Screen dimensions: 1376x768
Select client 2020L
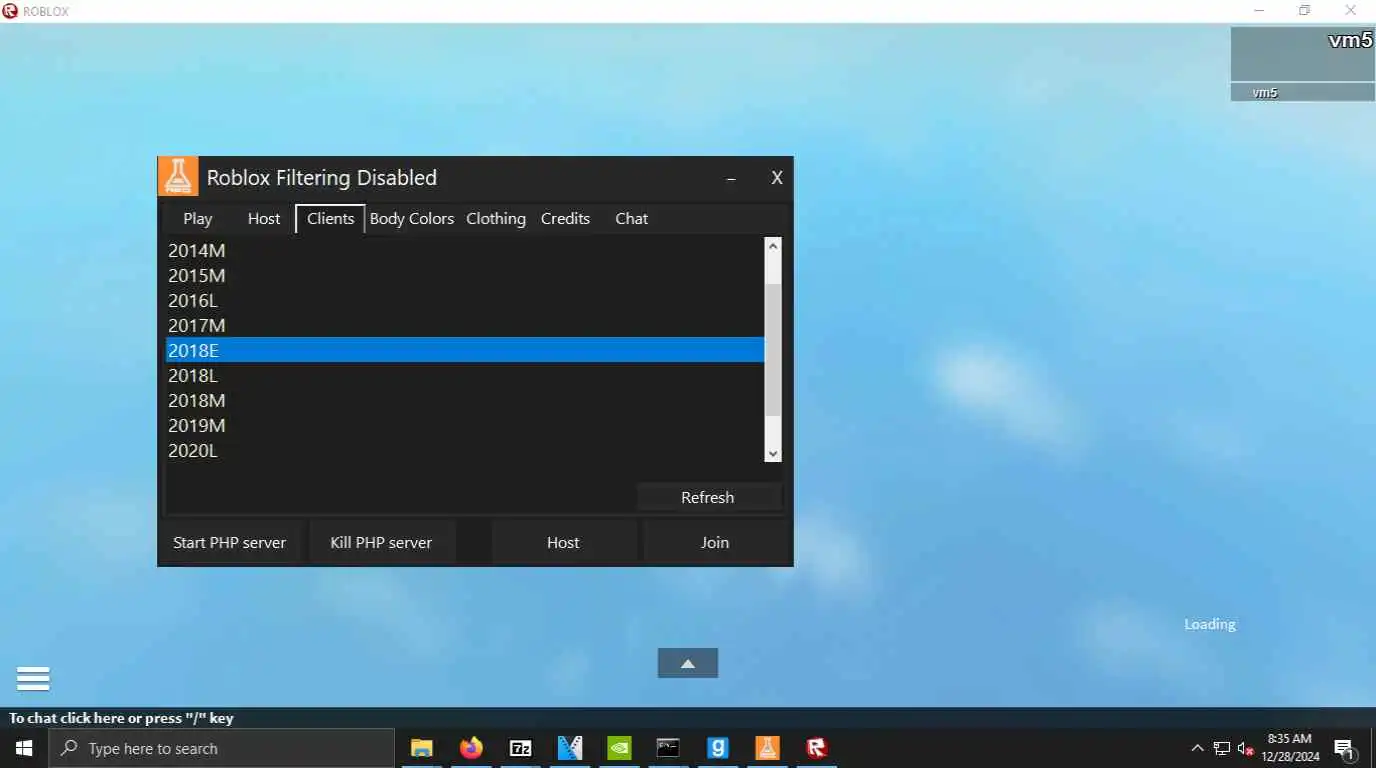tap(465, 450)
